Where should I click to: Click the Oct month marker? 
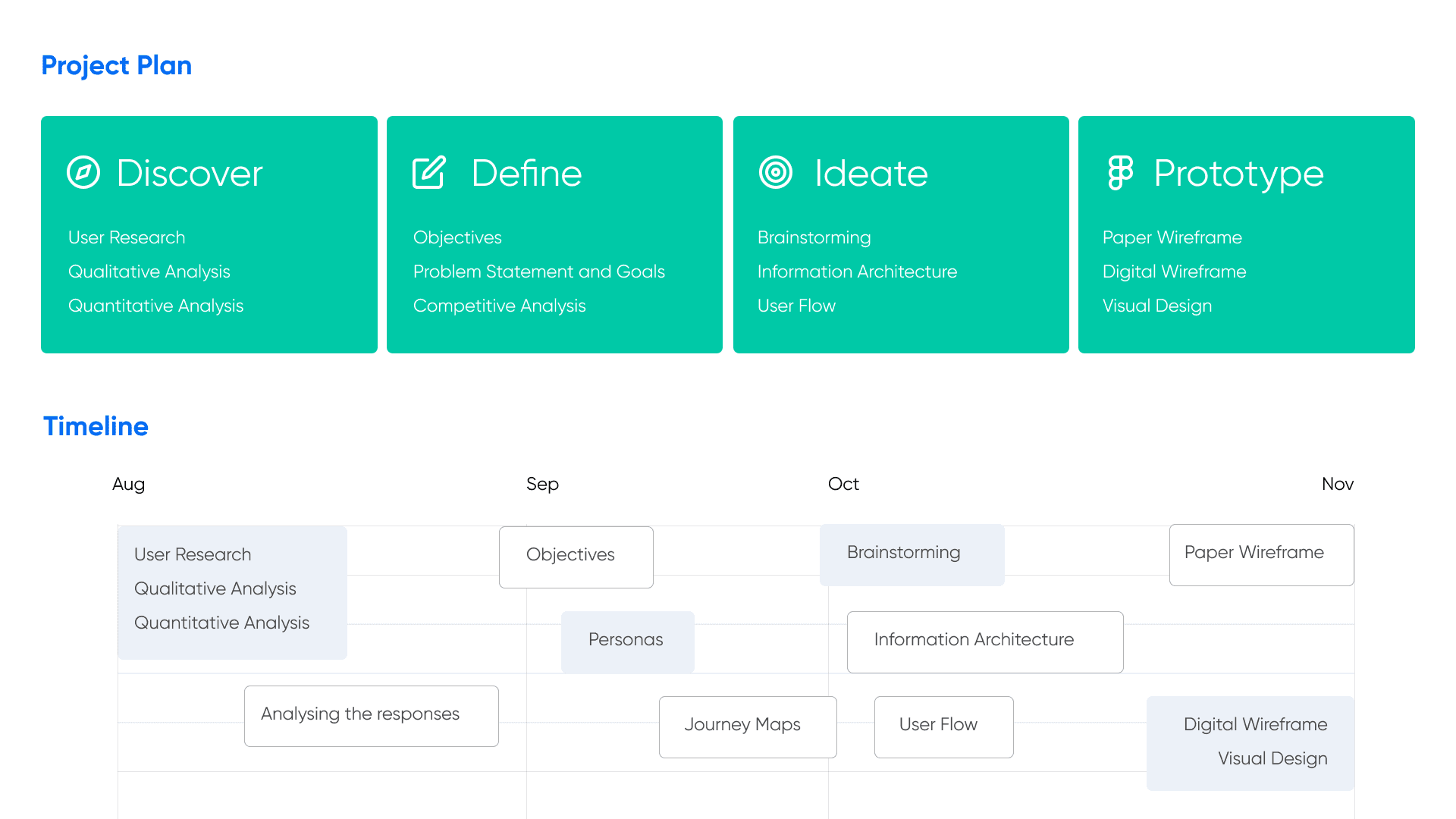pyautogui.click(x=843, y=484)
